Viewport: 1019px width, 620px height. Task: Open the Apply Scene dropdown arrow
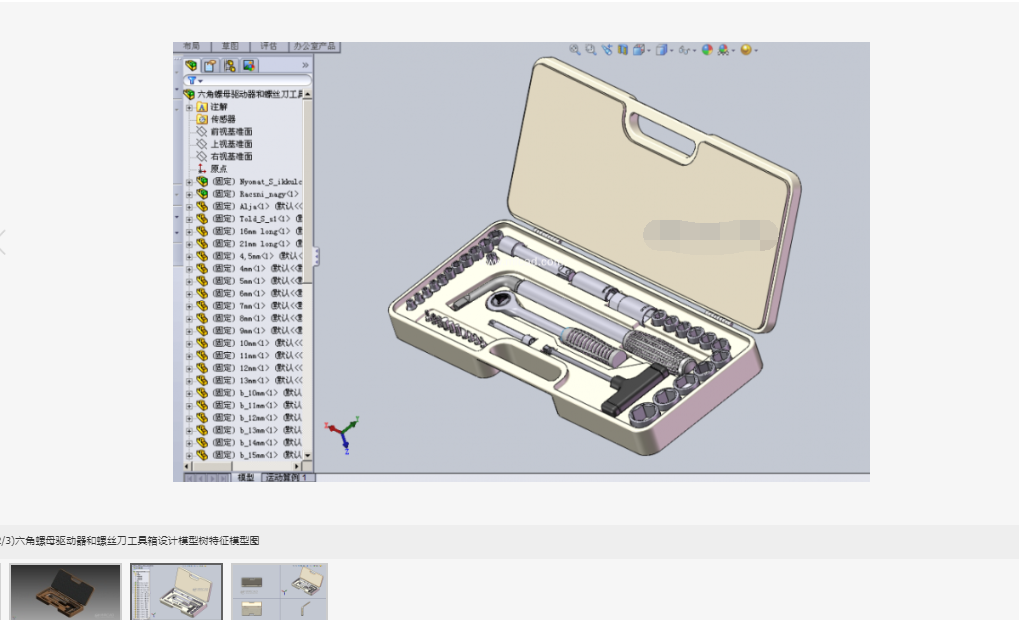pyautogui.click(x=734, y=51)
